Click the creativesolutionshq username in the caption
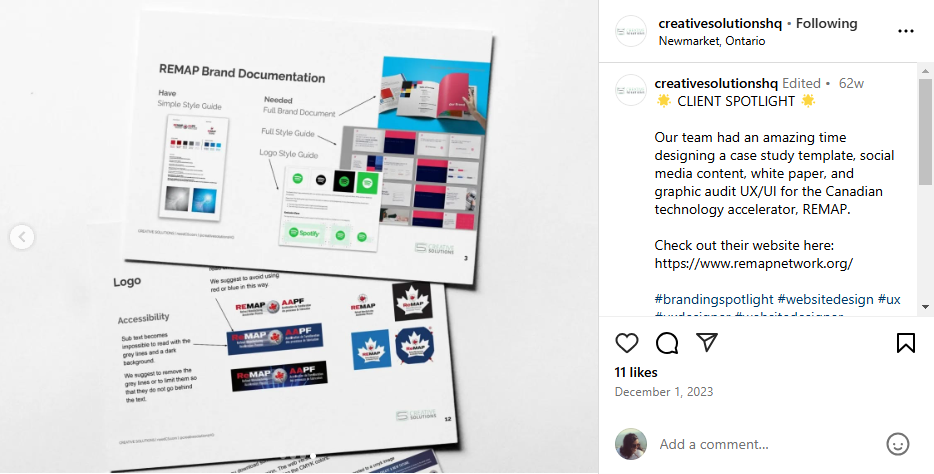934x474 pixels. tap(716, 83)
